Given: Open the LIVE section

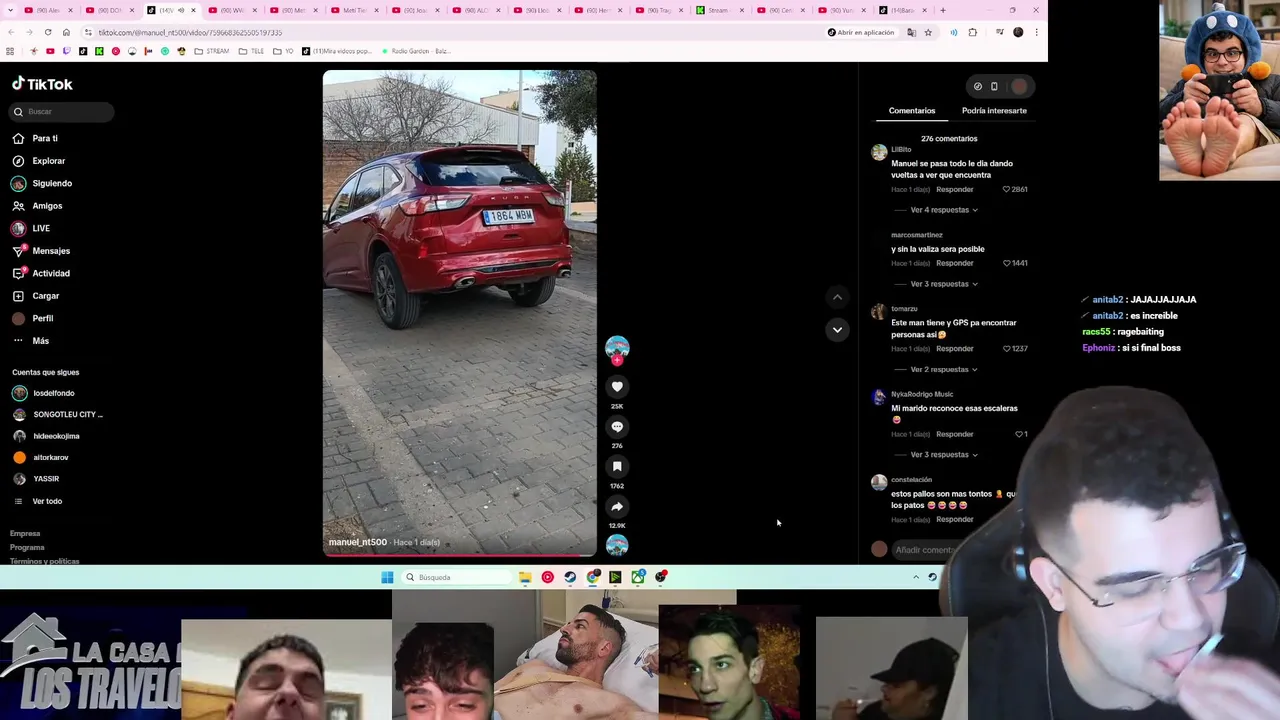Looking at the screenshot, I should (x=41, y=228).
